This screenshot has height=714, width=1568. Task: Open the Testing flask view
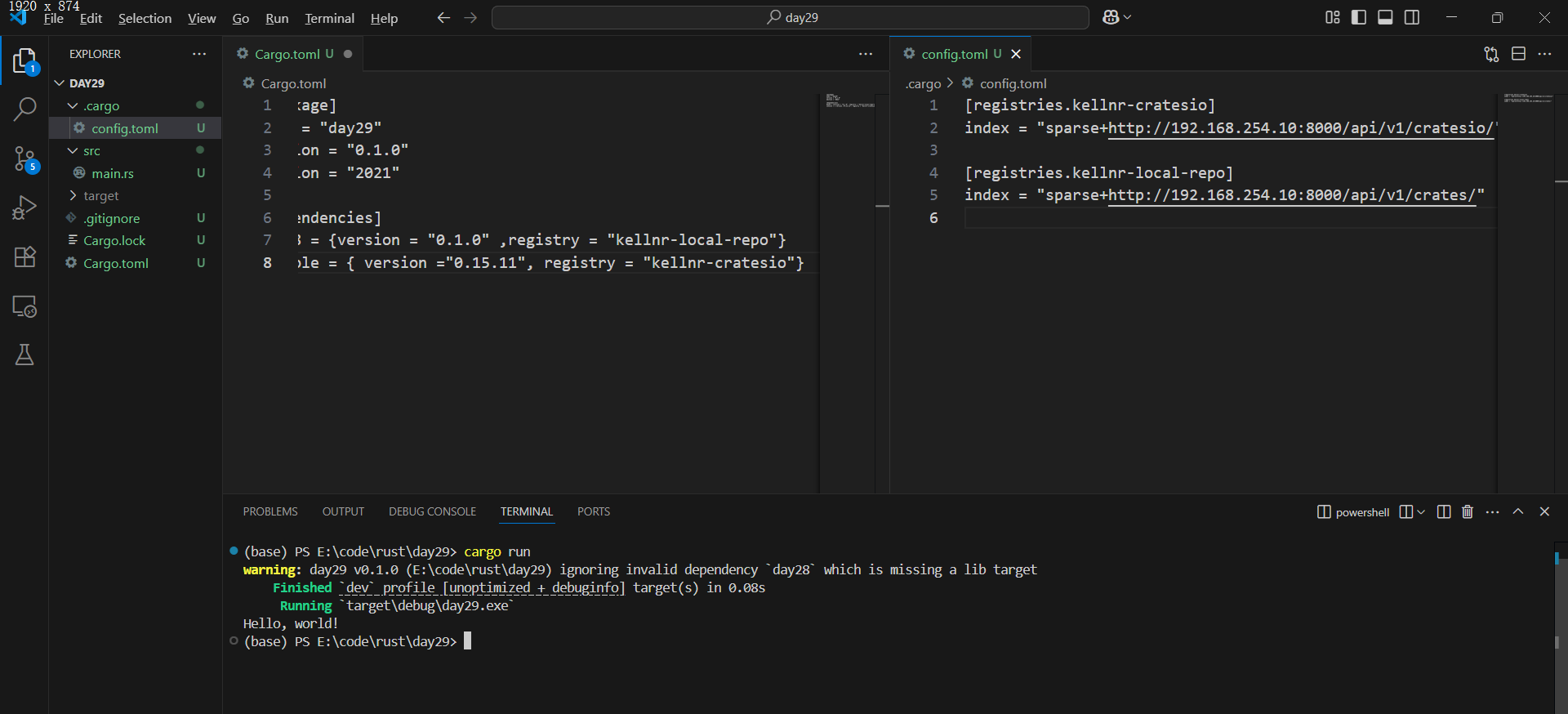click(24, 355)
